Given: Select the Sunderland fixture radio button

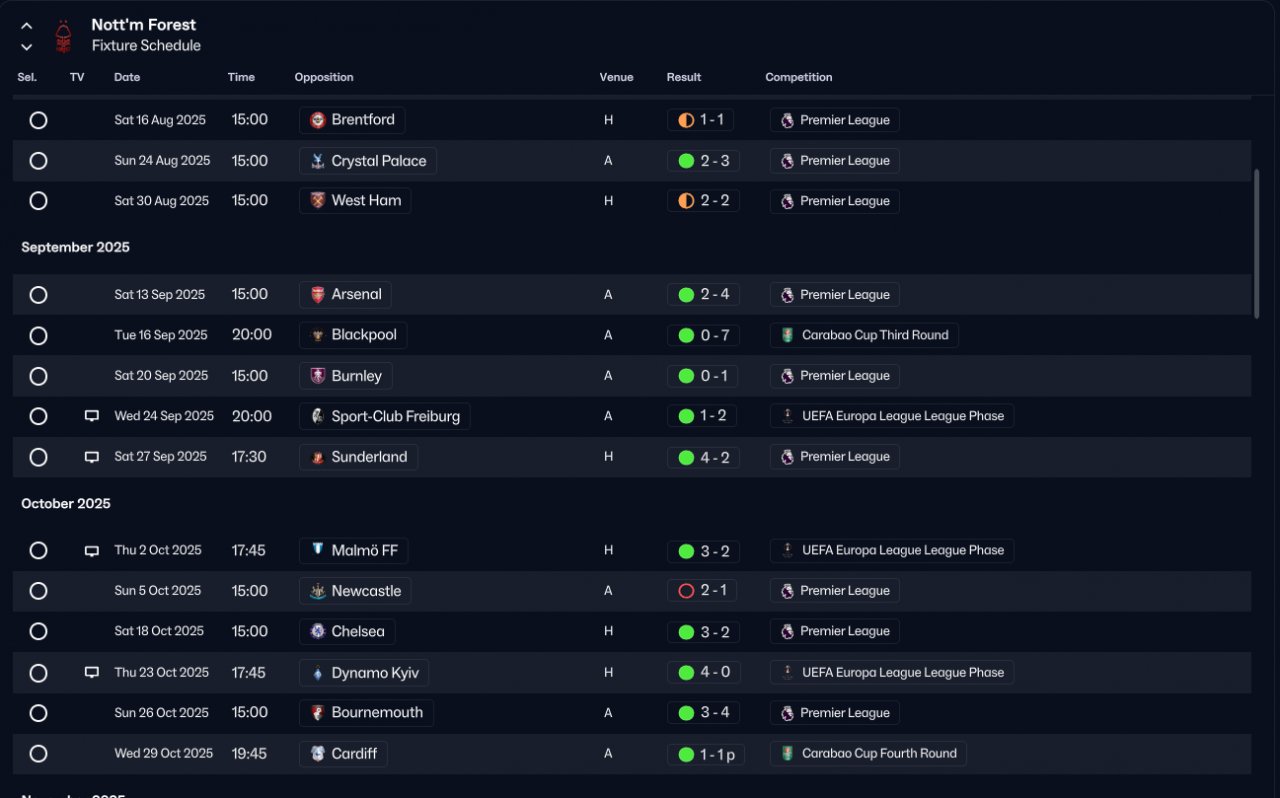Looking at the screenshot, I should 38,457.
